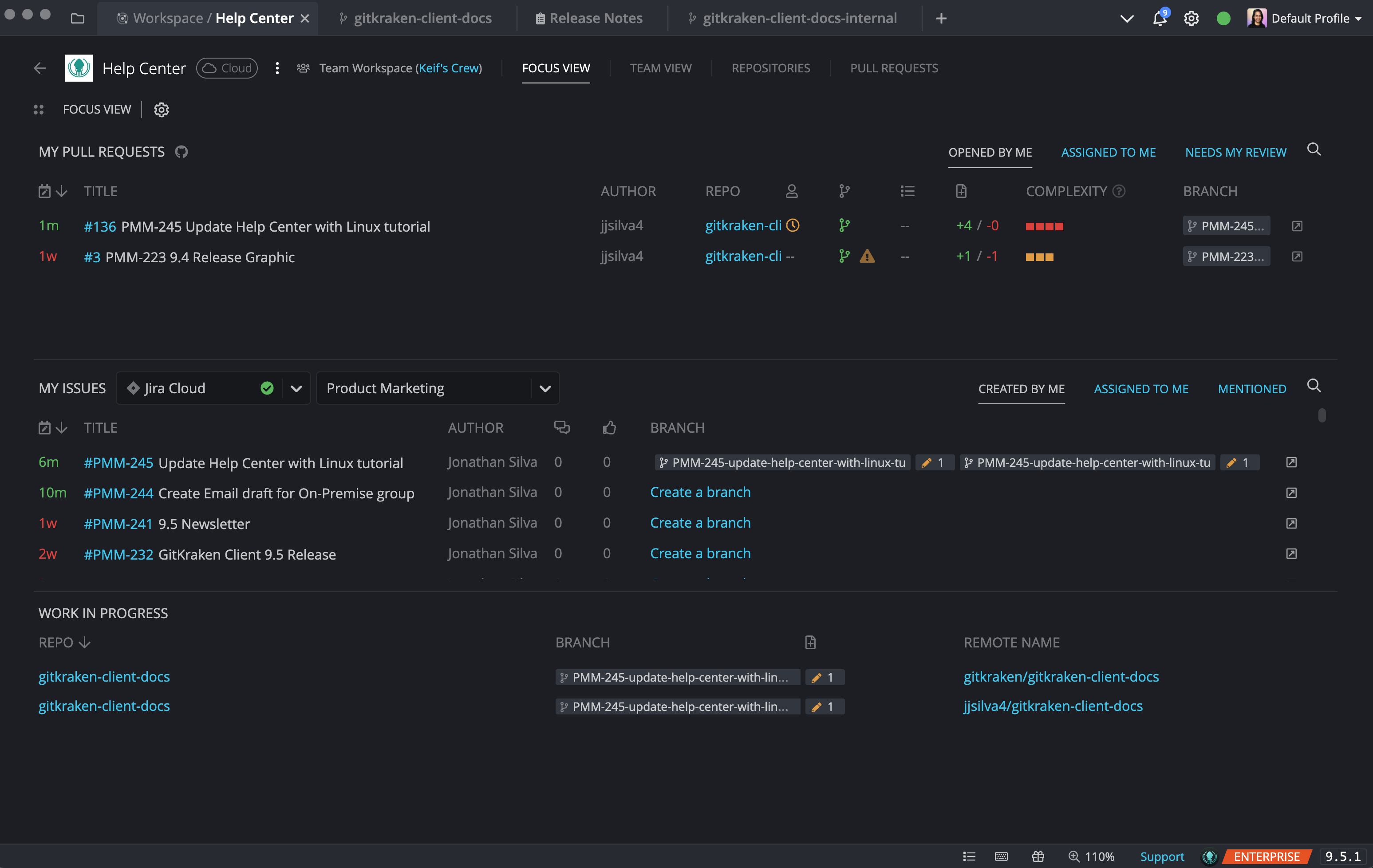Go back with the left arrow
This screenshot has width=1373, height=868.
[x=39, y=68]
